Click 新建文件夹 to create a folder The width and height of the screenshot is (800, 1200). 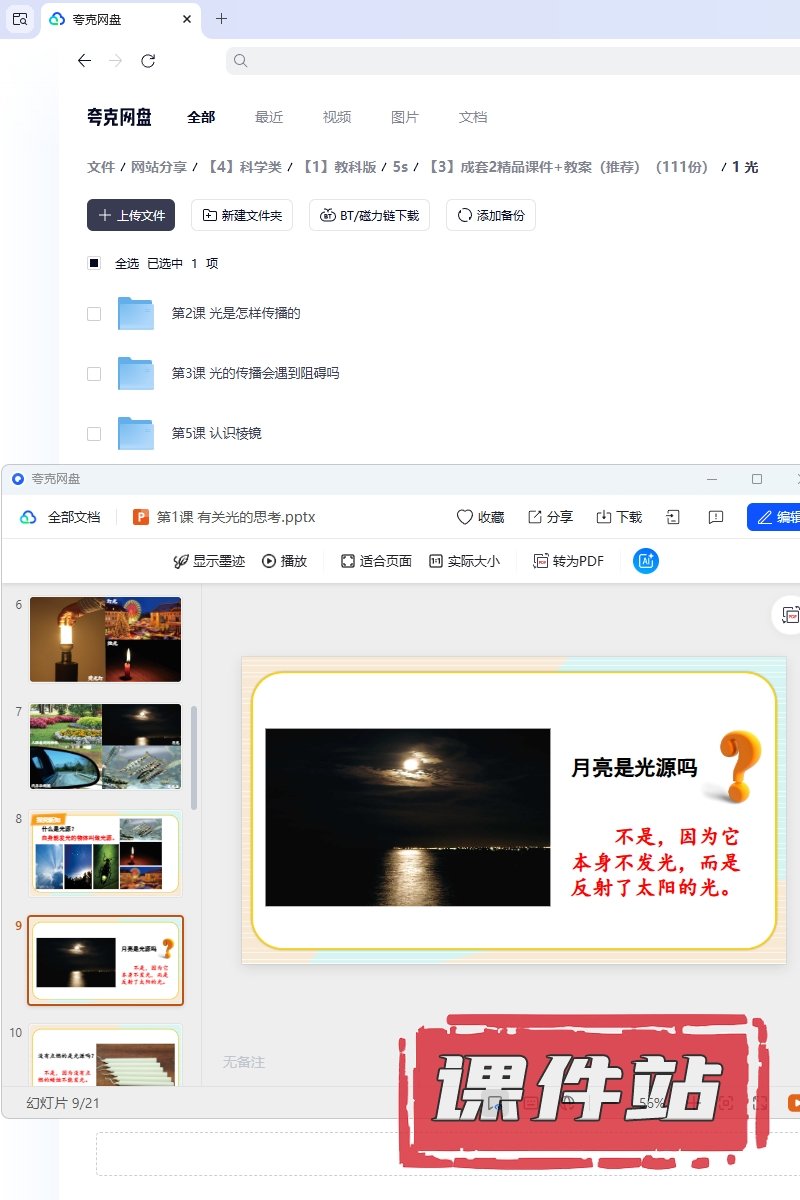[x=242, y=215]
